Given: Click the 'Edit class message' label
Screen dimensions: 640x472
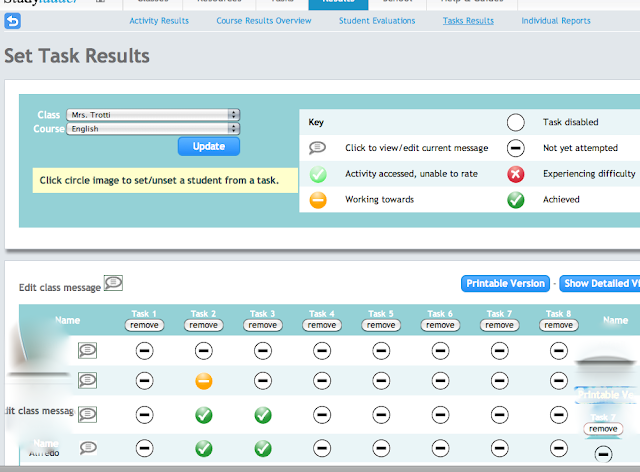Looking at the screenshot, I should (60, 287).
